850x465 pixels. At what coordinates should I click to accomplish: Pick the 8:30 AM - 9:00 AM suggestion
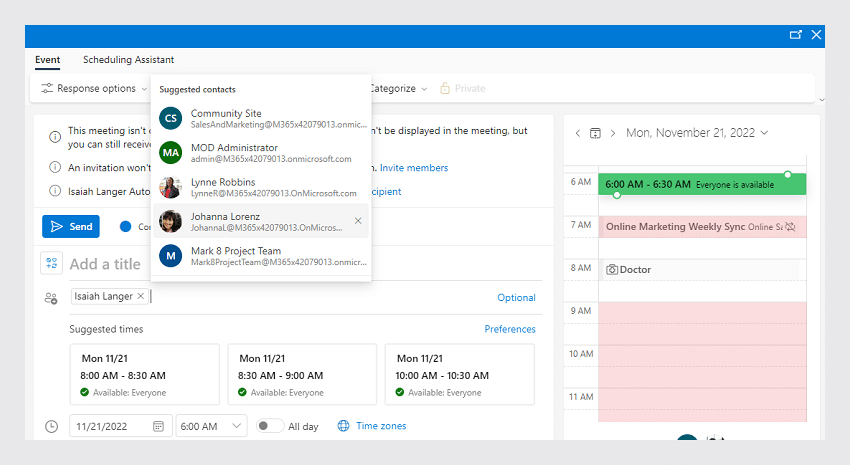click(x=302, y=374)
